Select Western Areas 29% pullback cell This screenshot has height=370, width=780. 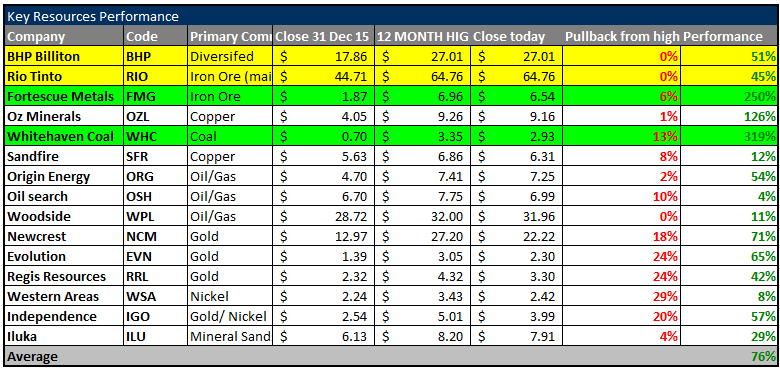[622, 296]
